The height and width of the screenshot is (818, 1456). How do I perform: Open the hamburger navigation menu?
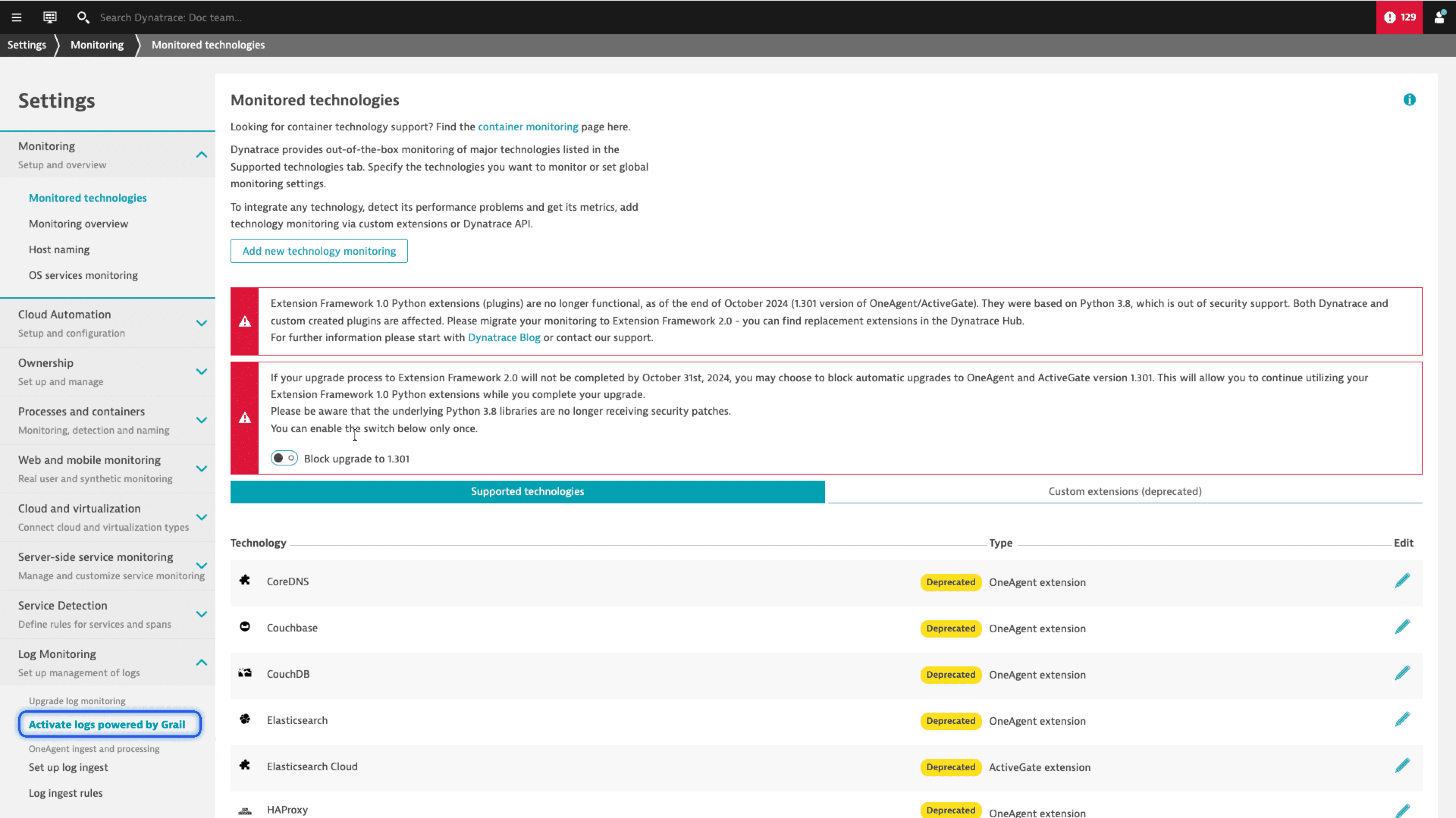click(x=16, y=17)
